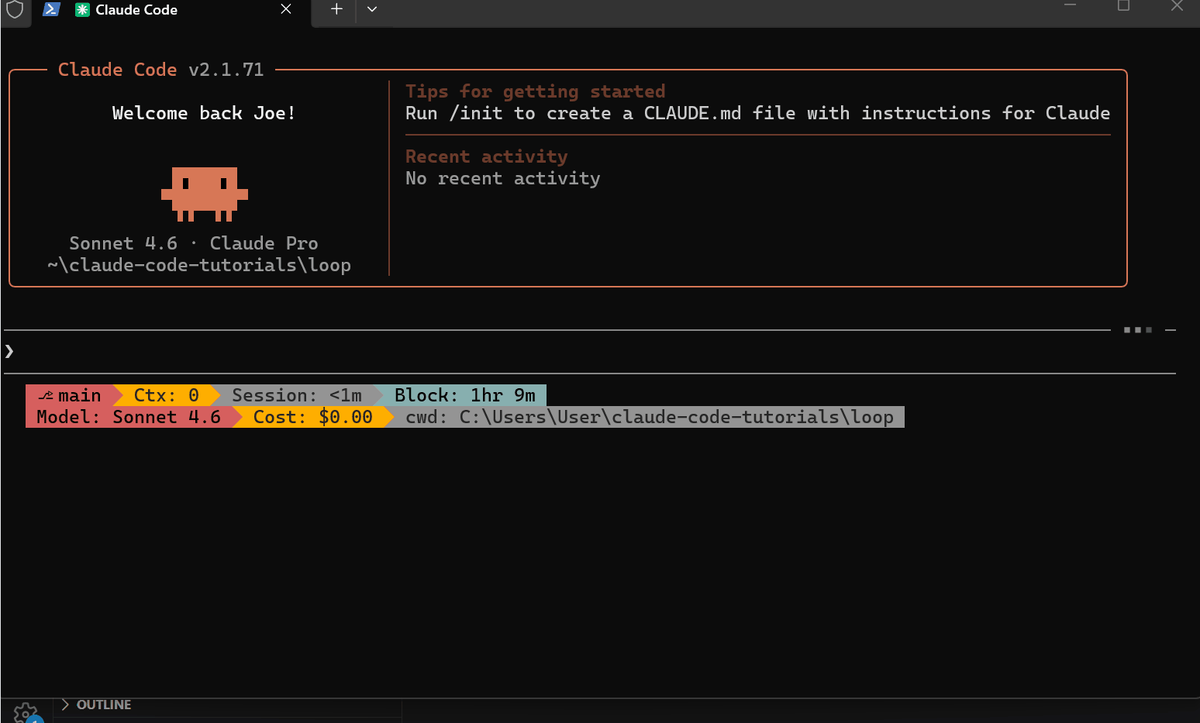The image size is (1200, 723).
Task: Click the prompt input line
Action: point(590,352)
